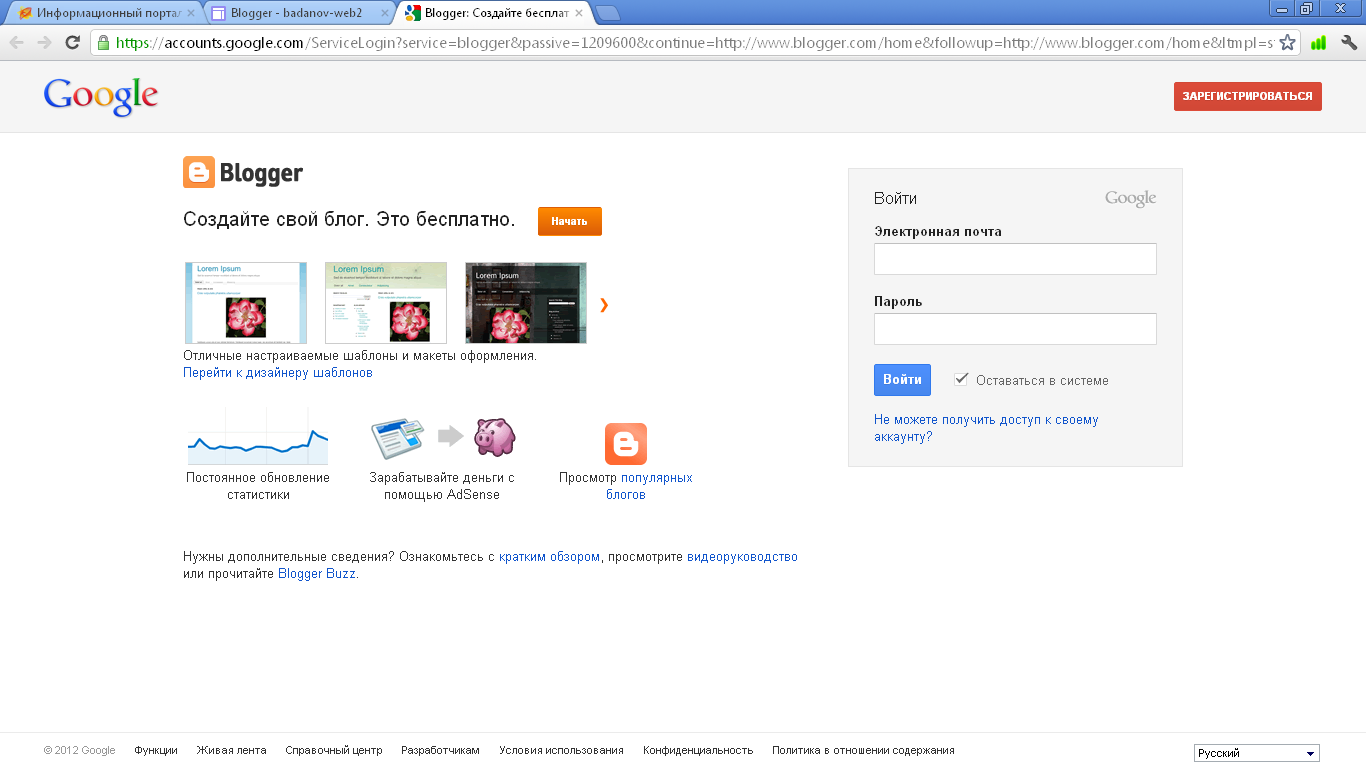Open Функции footer link
1366x768 pixels.
tap(156, 750)
